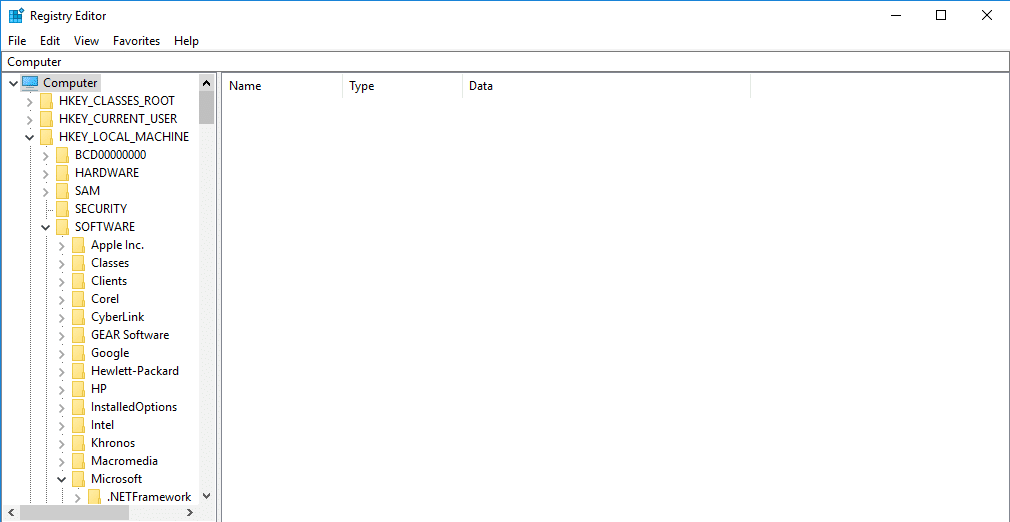Open the Edit menu
This screenshot has width=1010, height=522.
click(x=50, y=41)
